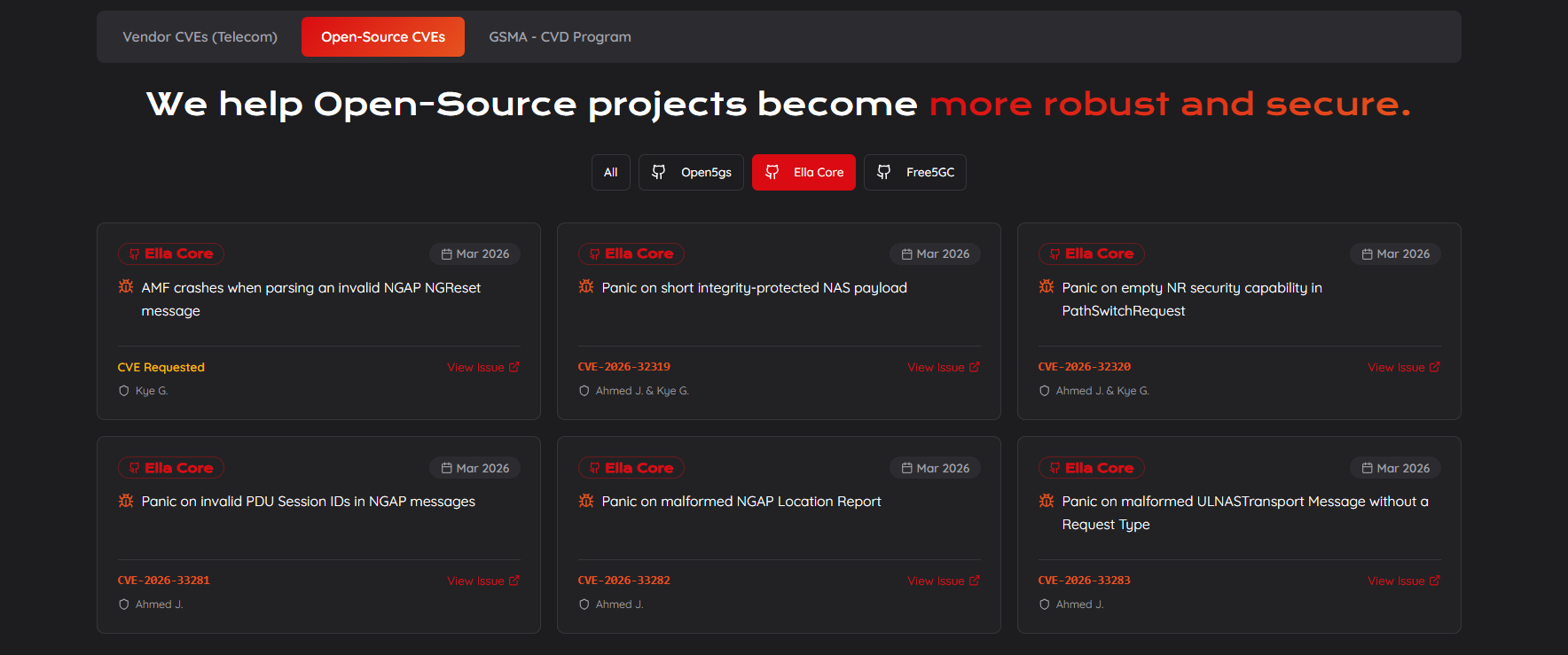Click bug icon beside ULNASTransport title
1568x655 pixels.
coord(1047,501)
